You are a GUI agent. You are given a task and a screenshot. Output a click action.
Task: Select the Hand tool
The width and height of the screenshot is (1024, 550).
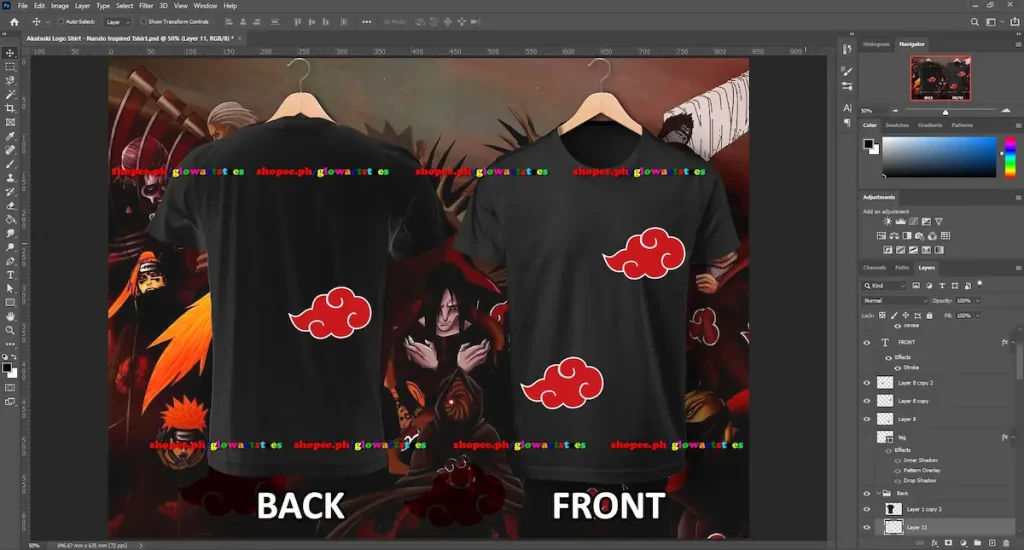pyautogui.click(x=10, y=316)
